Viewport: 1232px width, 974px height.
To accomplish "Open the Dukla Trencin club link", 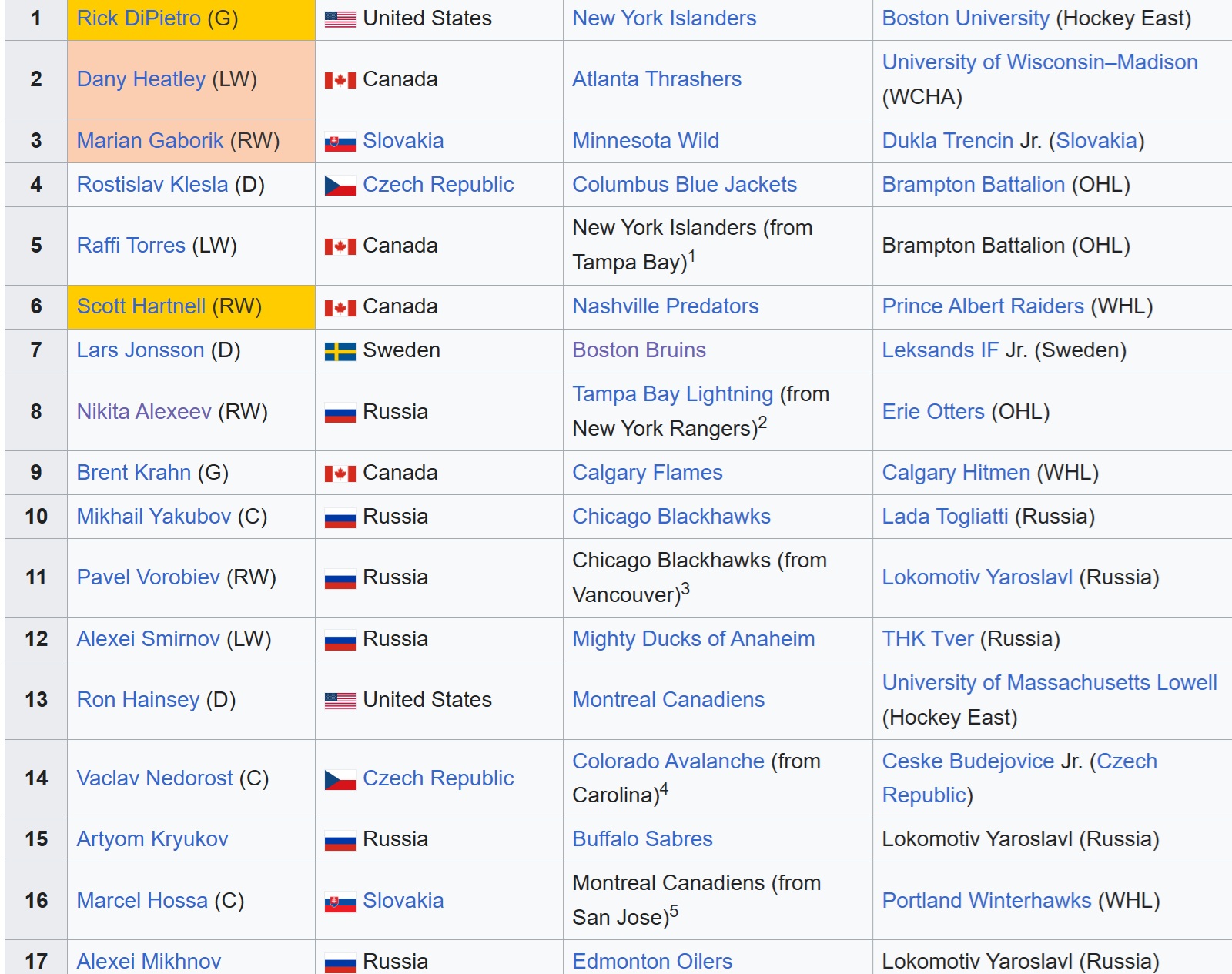I will click(x=948, y=141).
